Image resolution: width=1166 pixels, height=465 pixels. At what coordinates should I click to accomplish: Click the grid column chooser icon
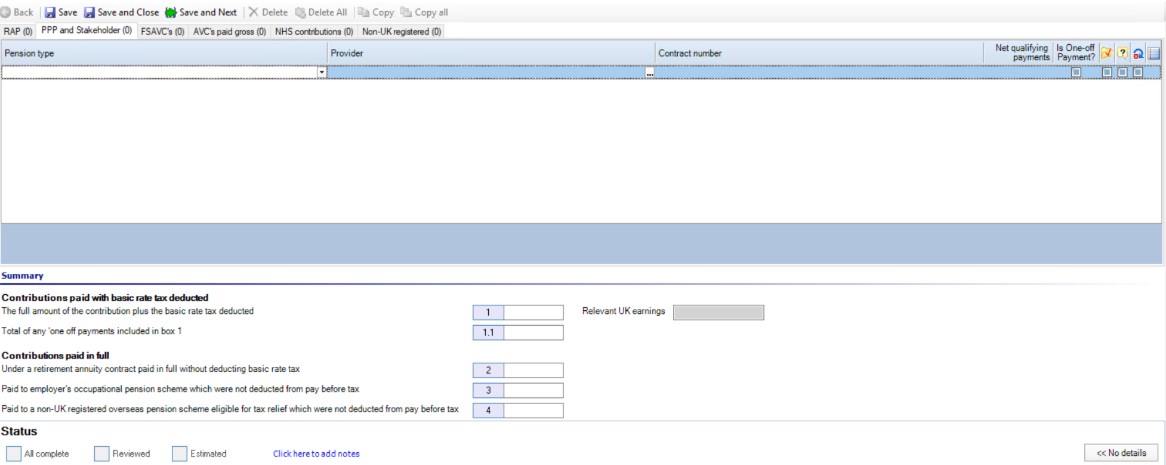pyautogui.click(x=1153, y=53)
